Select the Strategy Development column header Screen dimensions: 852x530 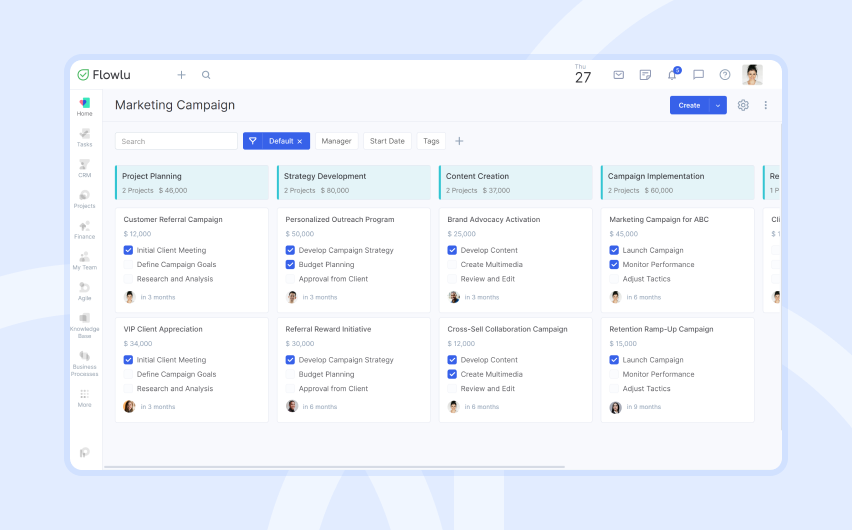pos(354,183)
